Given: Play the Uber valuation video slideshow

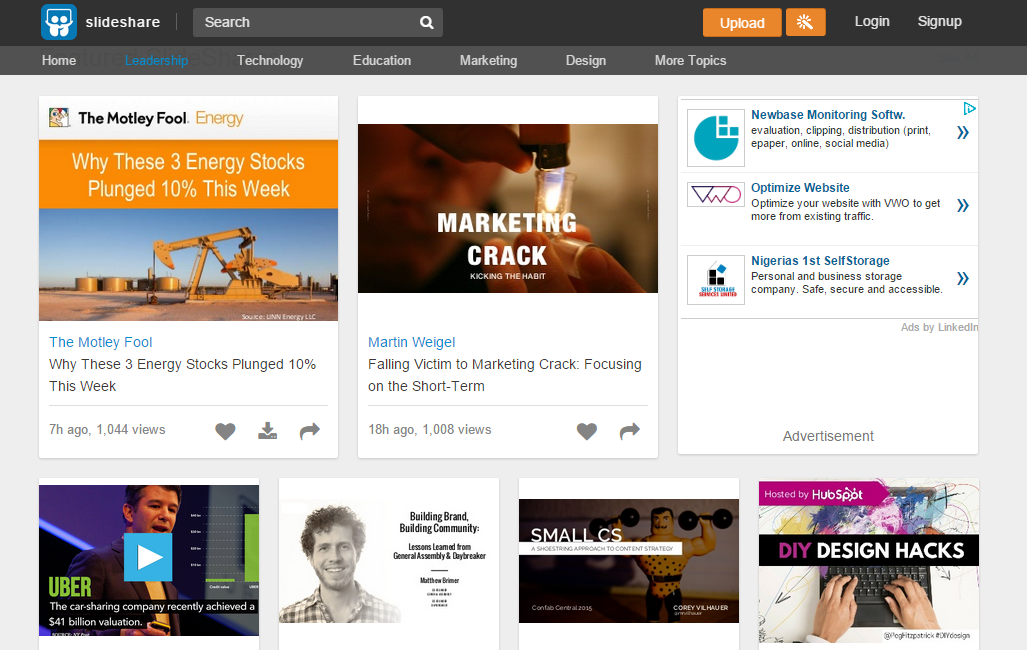Looking at the screenshot, I should tap(148, 557).
